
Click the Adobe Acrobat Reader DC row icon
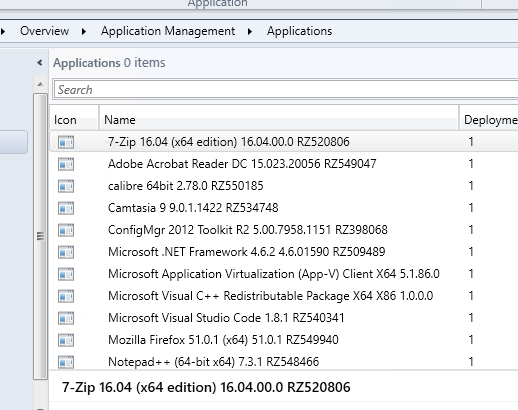[x=66, y=164]
